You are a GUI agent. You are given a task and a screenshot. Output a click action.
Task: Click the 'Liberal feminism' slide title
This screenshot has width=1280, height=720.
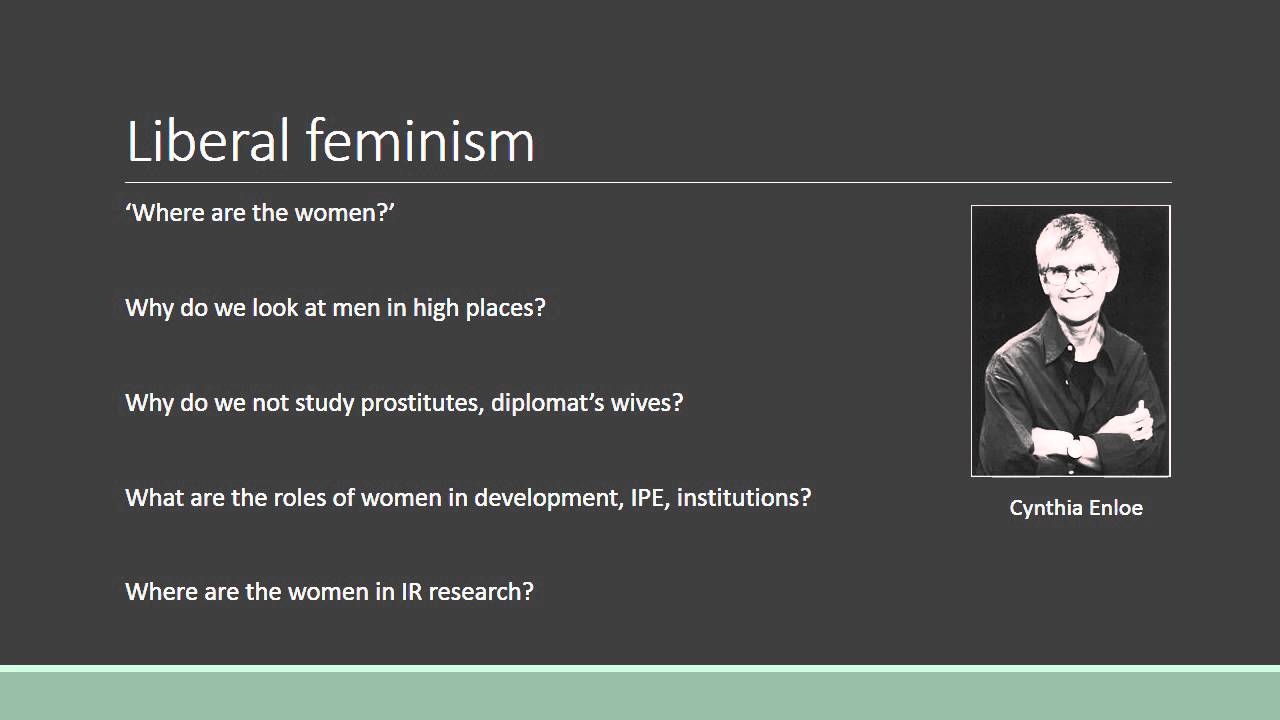(330, 140)
